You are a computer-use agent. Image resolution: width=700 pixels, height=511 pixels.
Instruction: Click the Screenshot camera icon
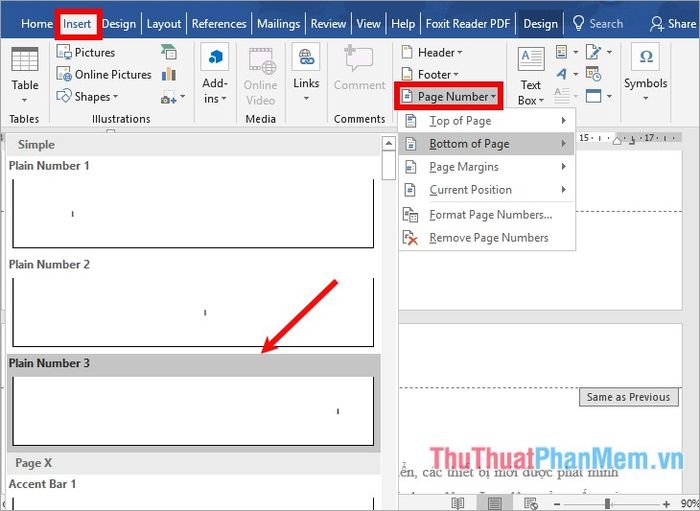click(168, 99)
